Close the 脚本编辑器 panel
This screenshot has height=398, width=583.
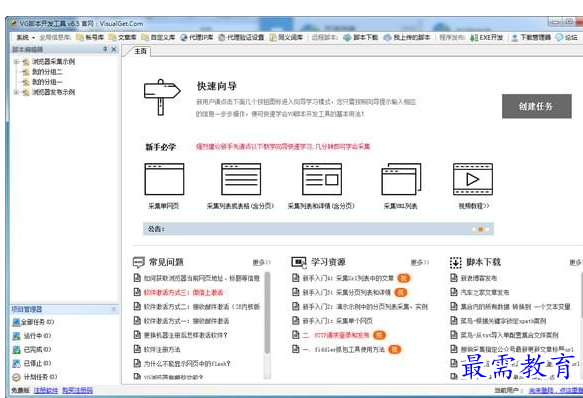114,49
